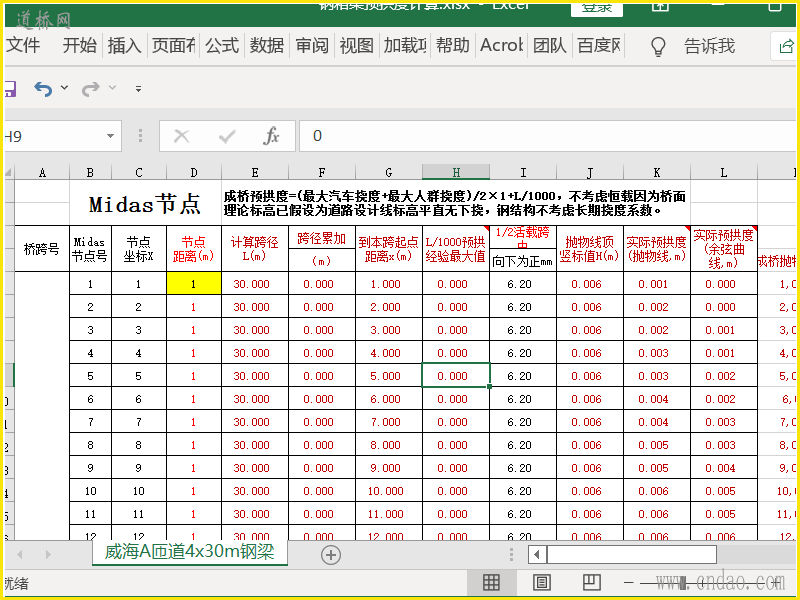Open the 文件 menu tab

point(23,45)
